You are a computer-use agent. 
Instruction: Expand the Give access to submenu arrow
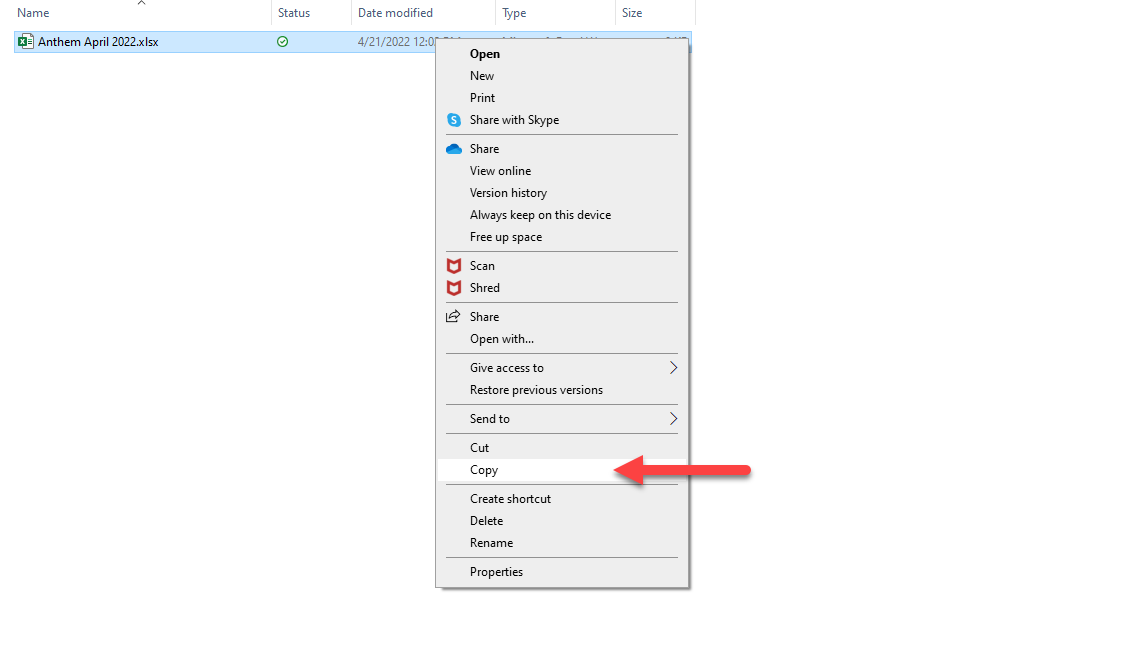coord(673,368)
